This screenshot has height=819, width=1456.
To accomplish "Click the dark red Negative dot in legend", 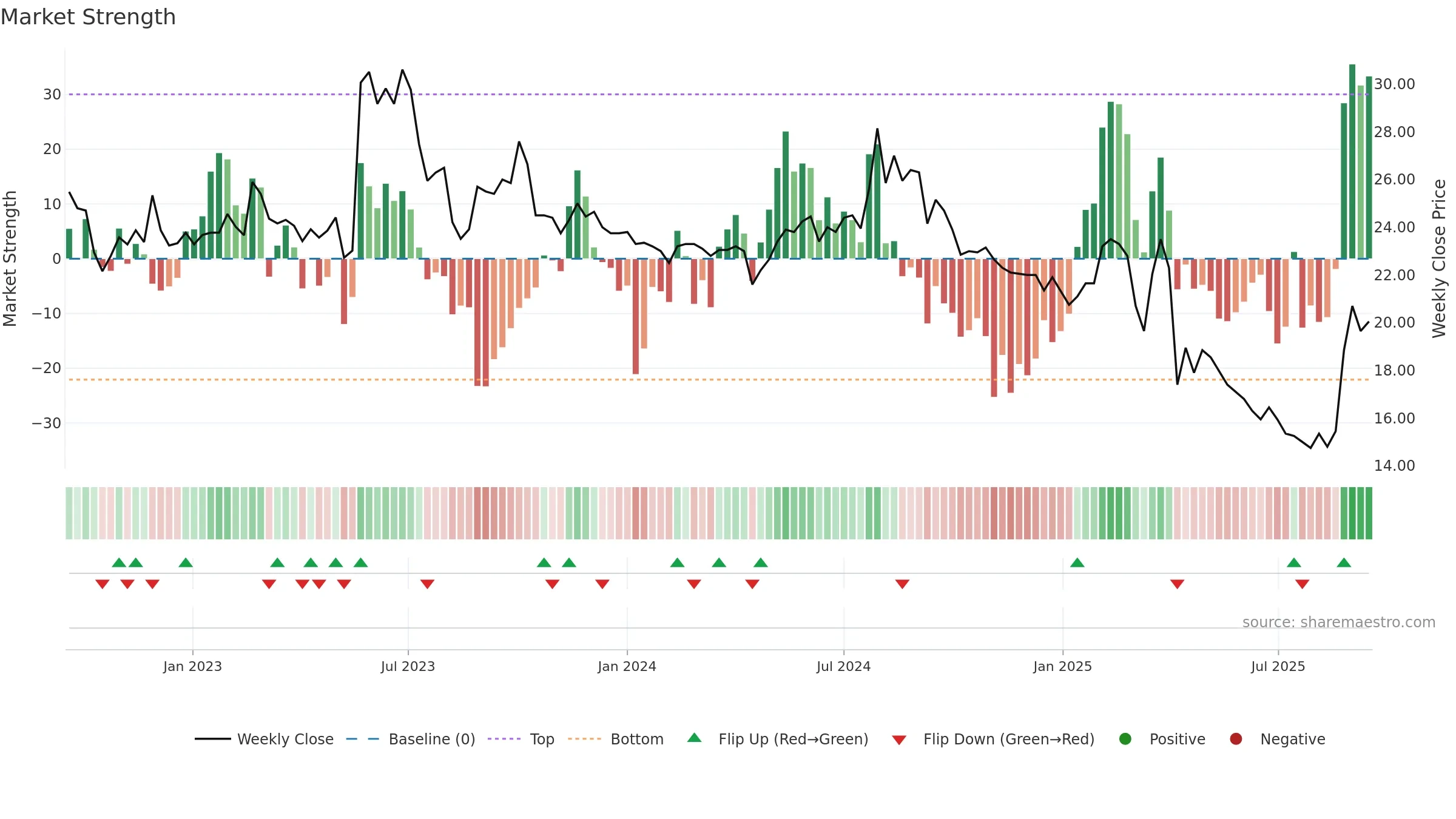I will (x=1236, y=739).
